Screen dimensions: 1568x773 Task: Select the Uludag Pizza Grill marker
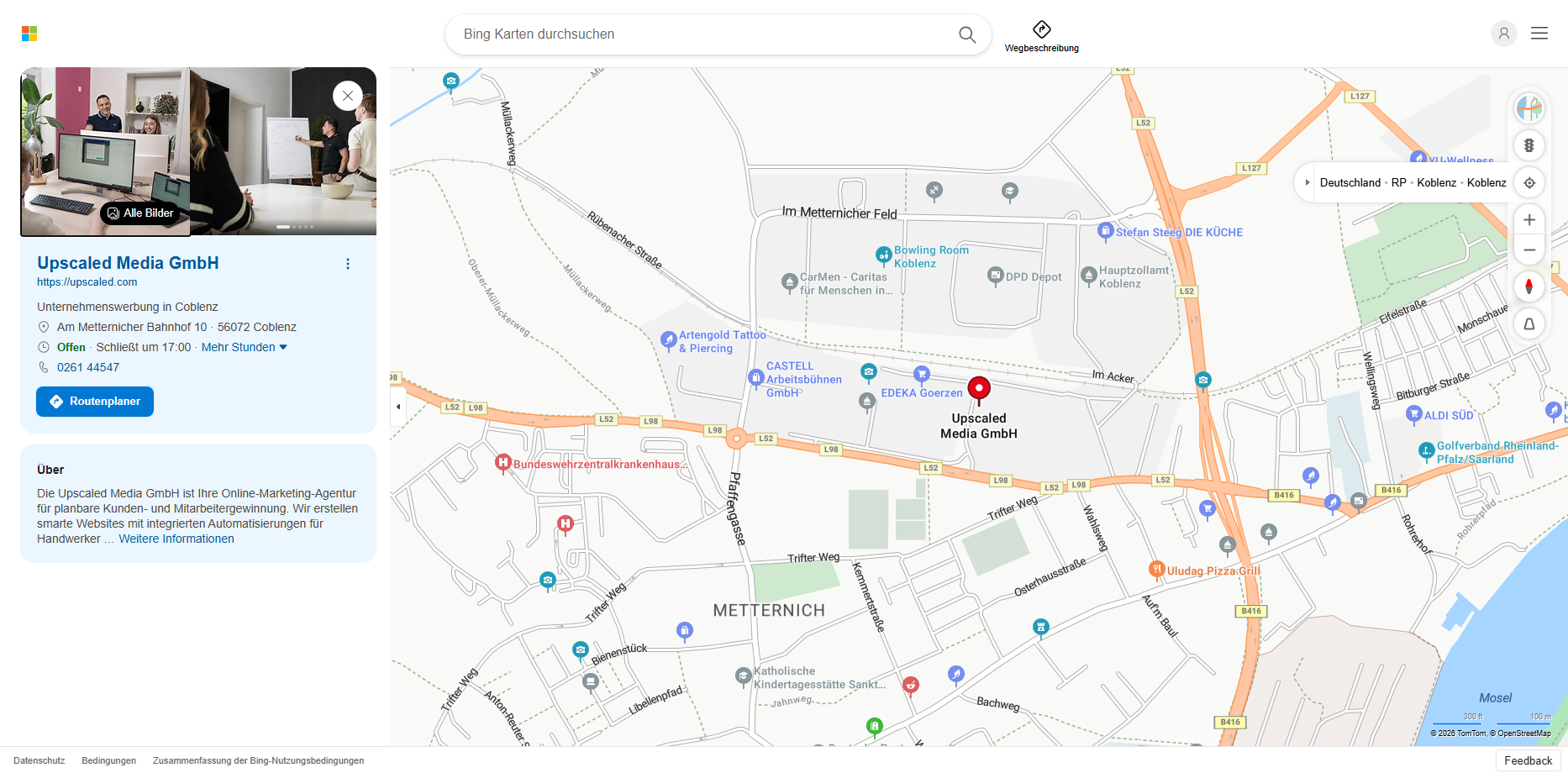1157,570
